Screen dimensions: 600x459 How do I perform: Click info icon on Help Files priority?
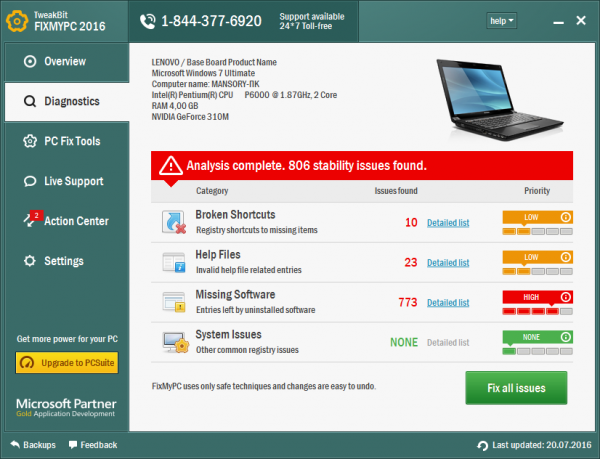566,257
